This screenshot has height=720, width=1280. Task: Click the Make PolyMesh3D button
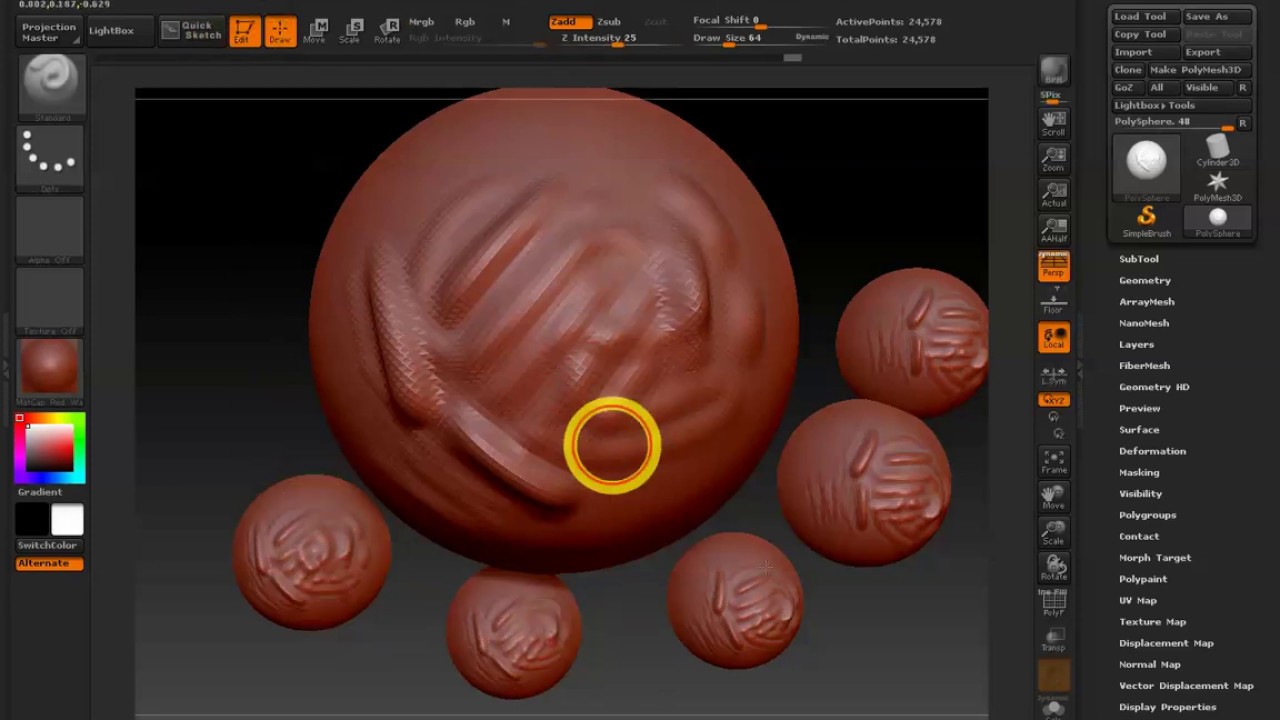1199,70
